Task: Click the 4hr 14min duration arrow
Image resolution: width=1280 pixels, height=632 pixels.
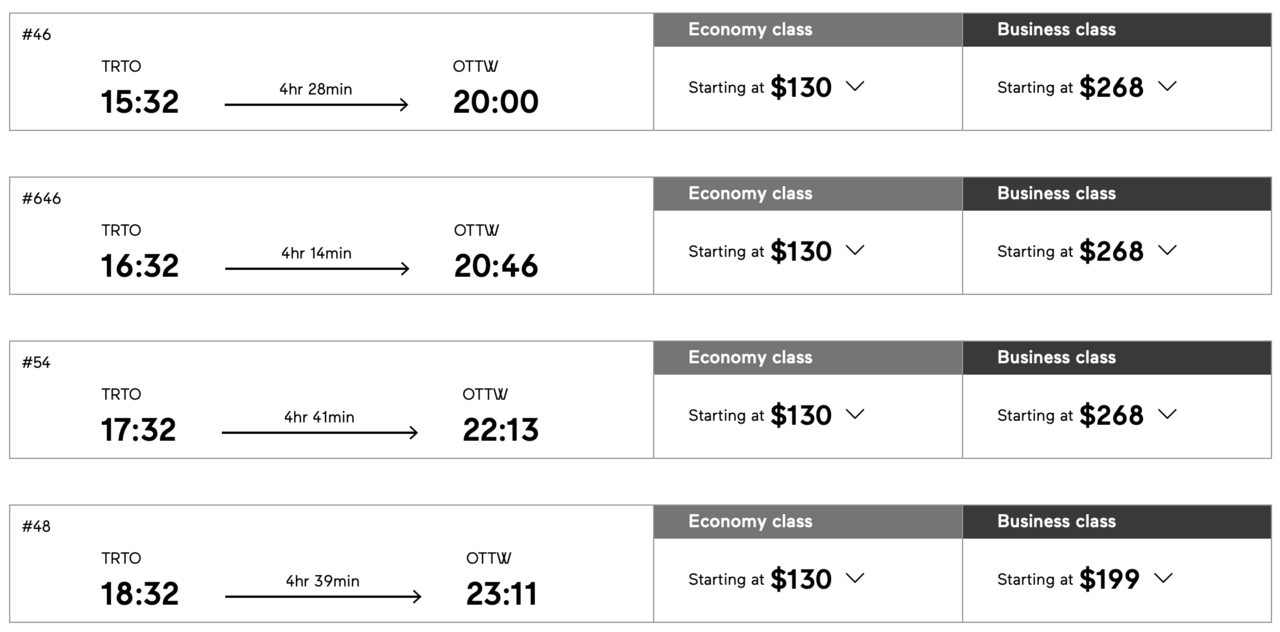Action: [317, 268]
